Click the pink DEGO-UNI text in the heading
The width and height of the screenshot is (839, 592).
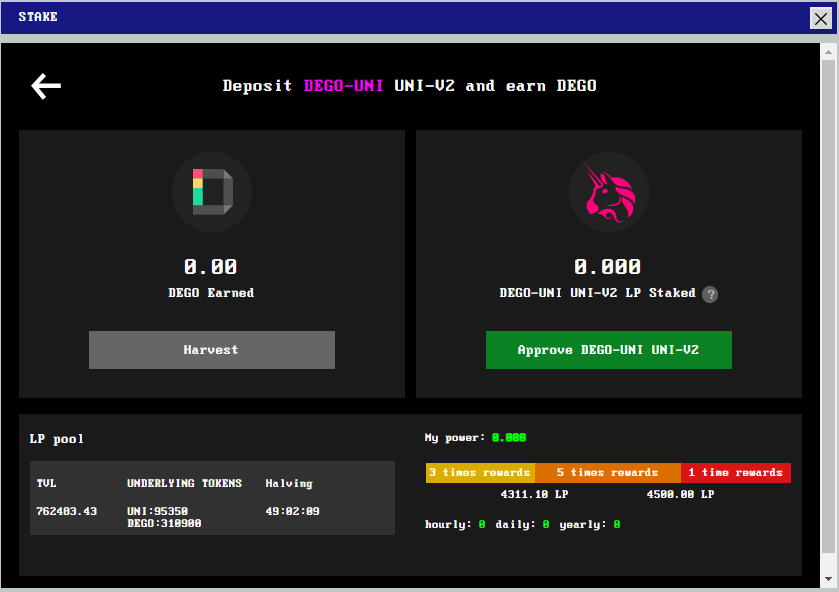[x=344, y=86]
